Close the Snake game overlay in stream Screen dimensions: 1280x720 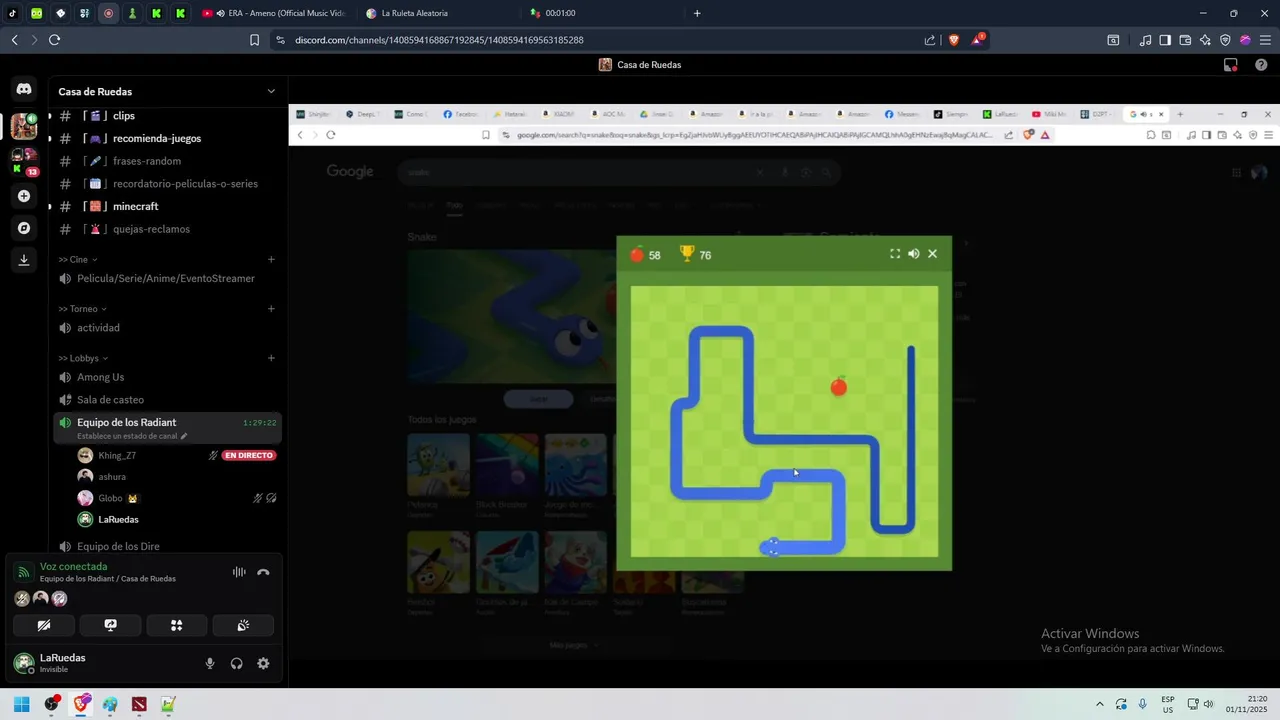coord(932,254)
